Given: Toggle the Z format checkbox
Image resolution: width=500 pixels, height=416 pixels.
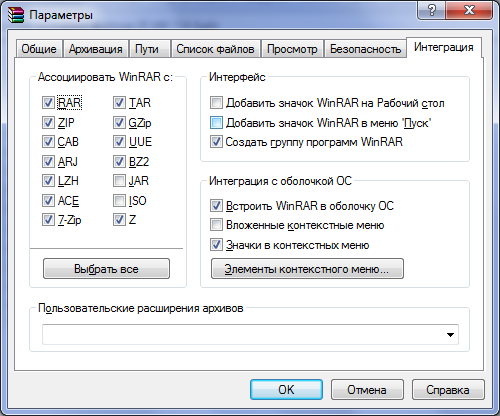Looking at the screenshot, I should (119, 220).
